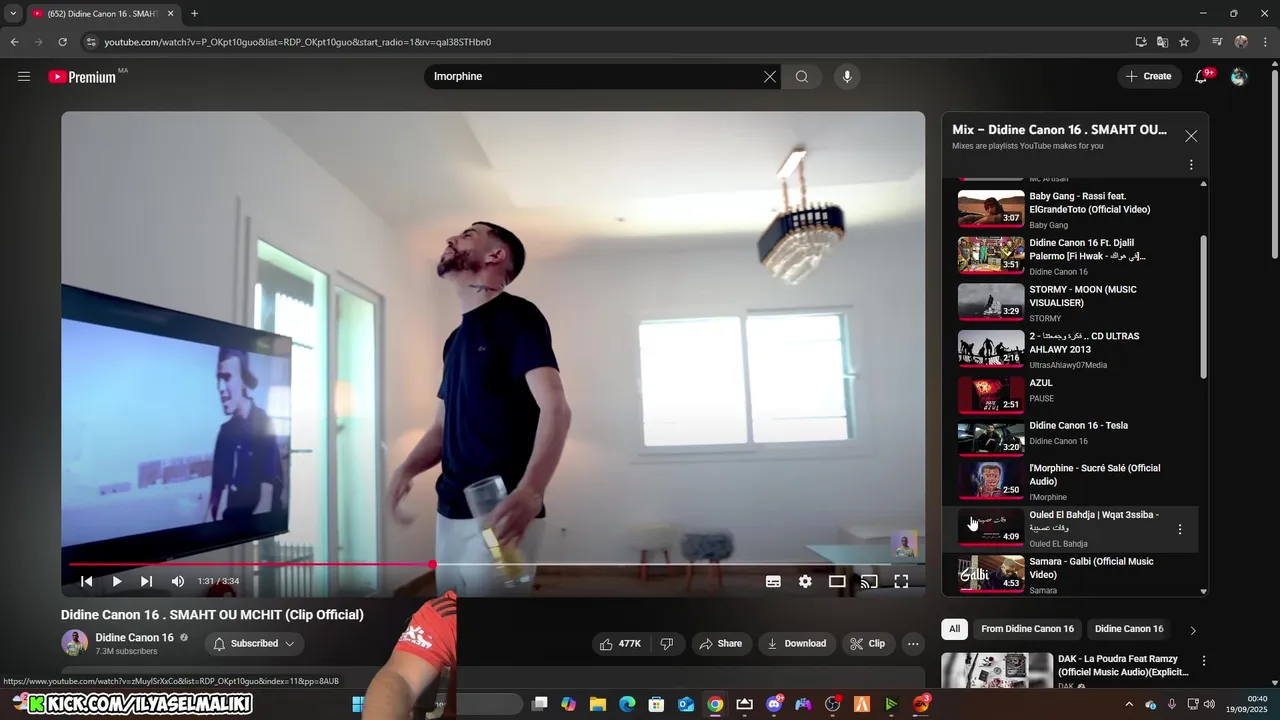Reload the browser page
This screenshot has height=720, width=1280.
[x=62, y=42]
